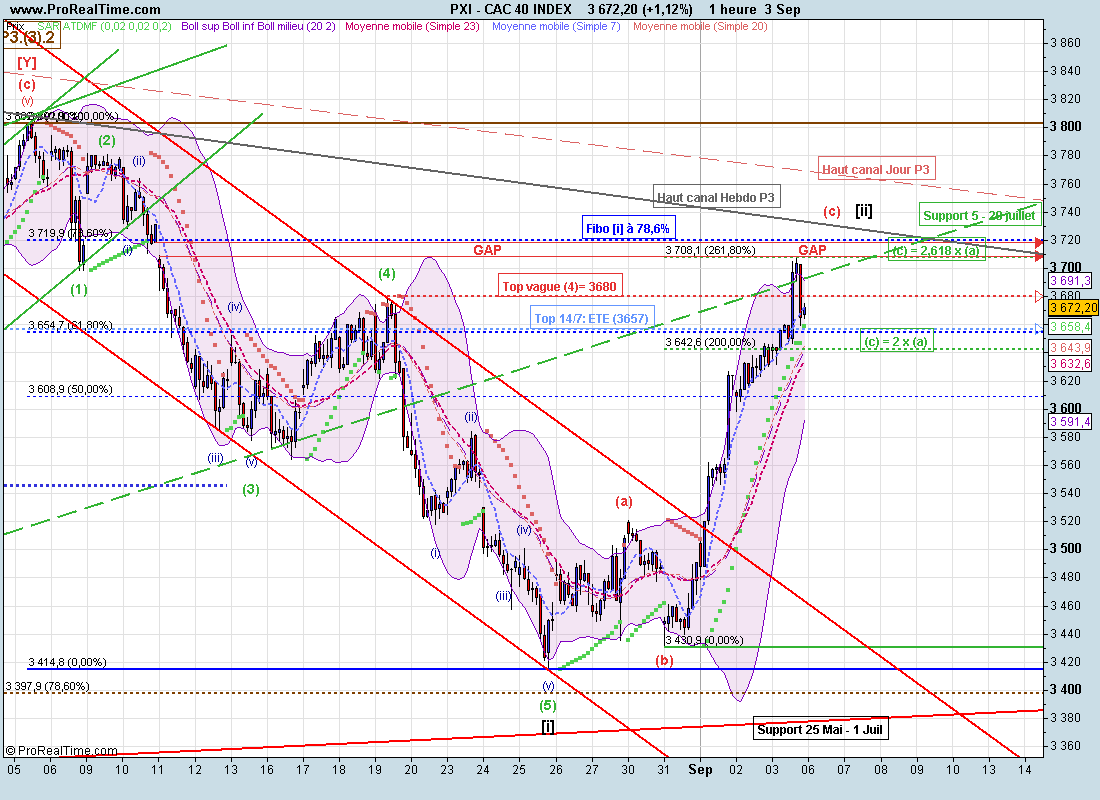Click the PXI - CAC 40 INDEX title
Image resolution: width=1100 pixels, height=800 pixels.
click(510, 9)
